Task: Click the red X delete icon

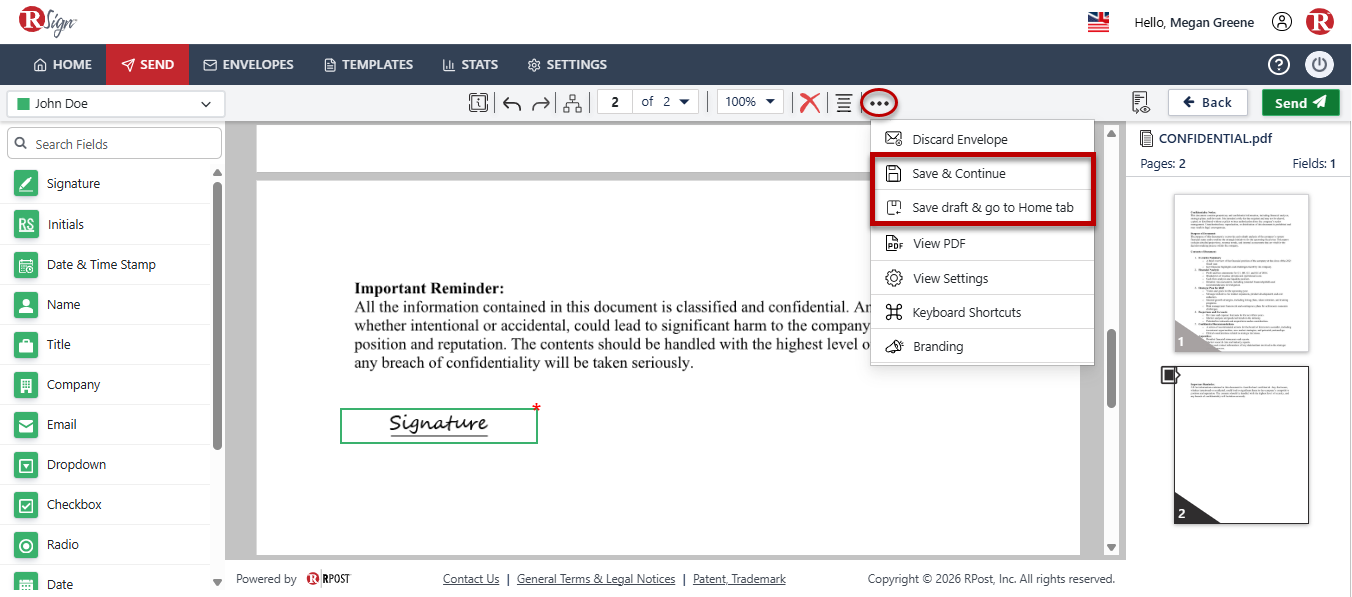Action: point(810,102)
